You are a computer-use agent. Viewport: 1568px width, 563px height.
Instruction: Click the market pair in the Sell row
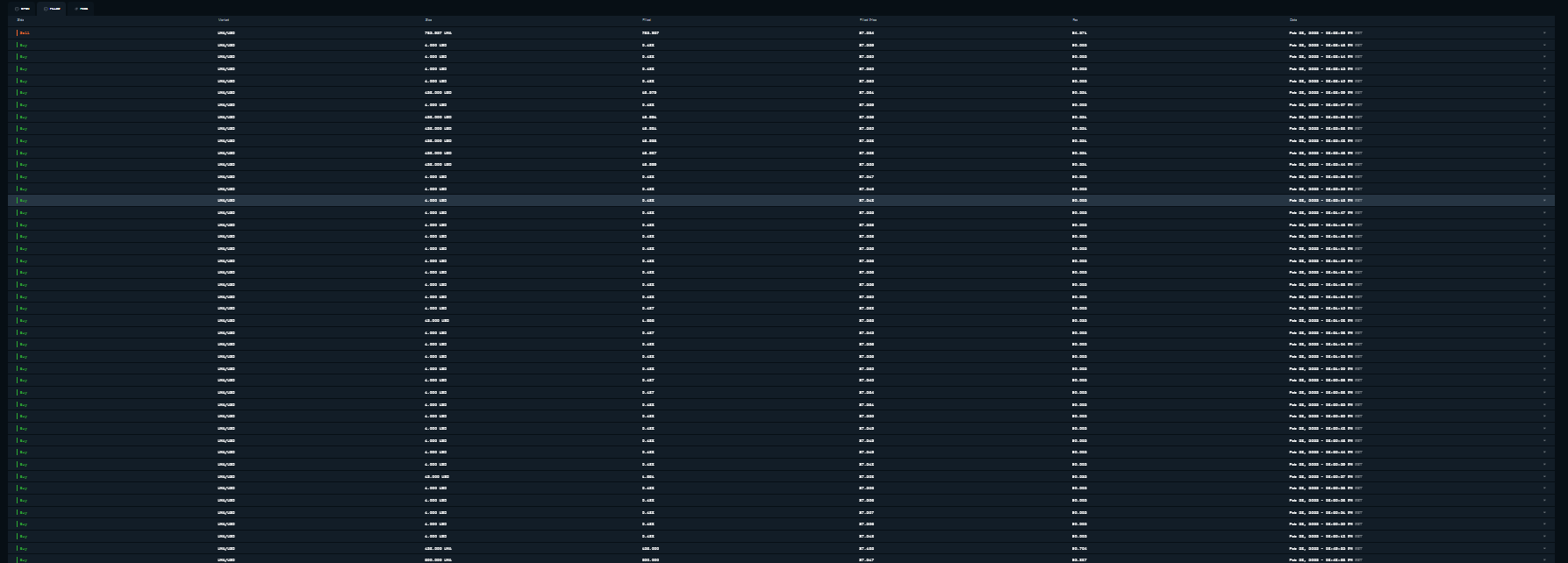coord(226,32)
